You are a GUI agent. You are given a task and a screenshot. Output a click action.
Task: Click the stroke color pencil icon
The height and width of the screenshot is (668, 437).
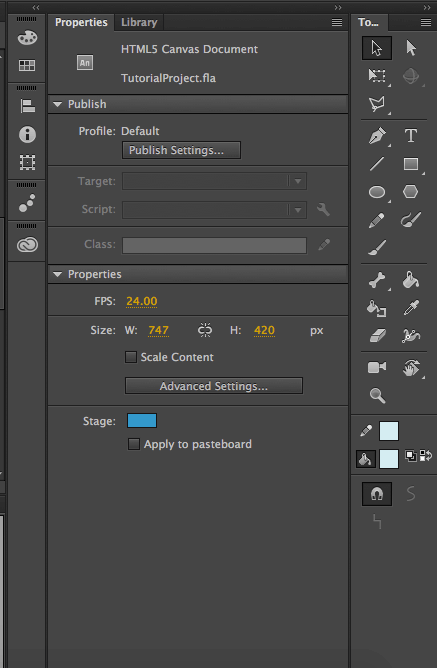coord(365,431)
